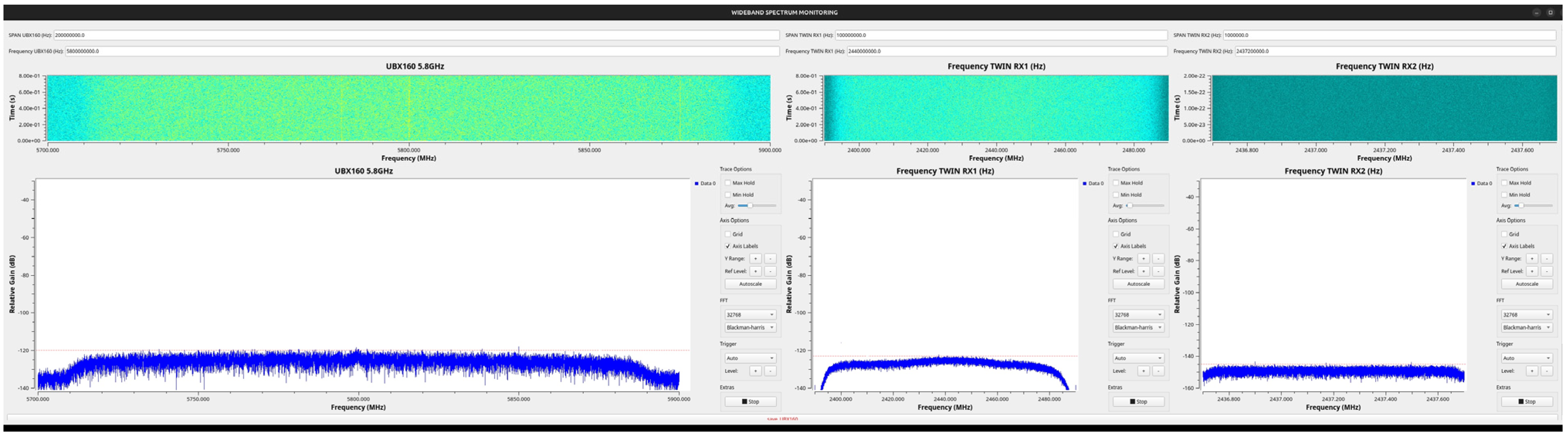Open UBX160 FFT size 32768 dropdown

[750, 315]
